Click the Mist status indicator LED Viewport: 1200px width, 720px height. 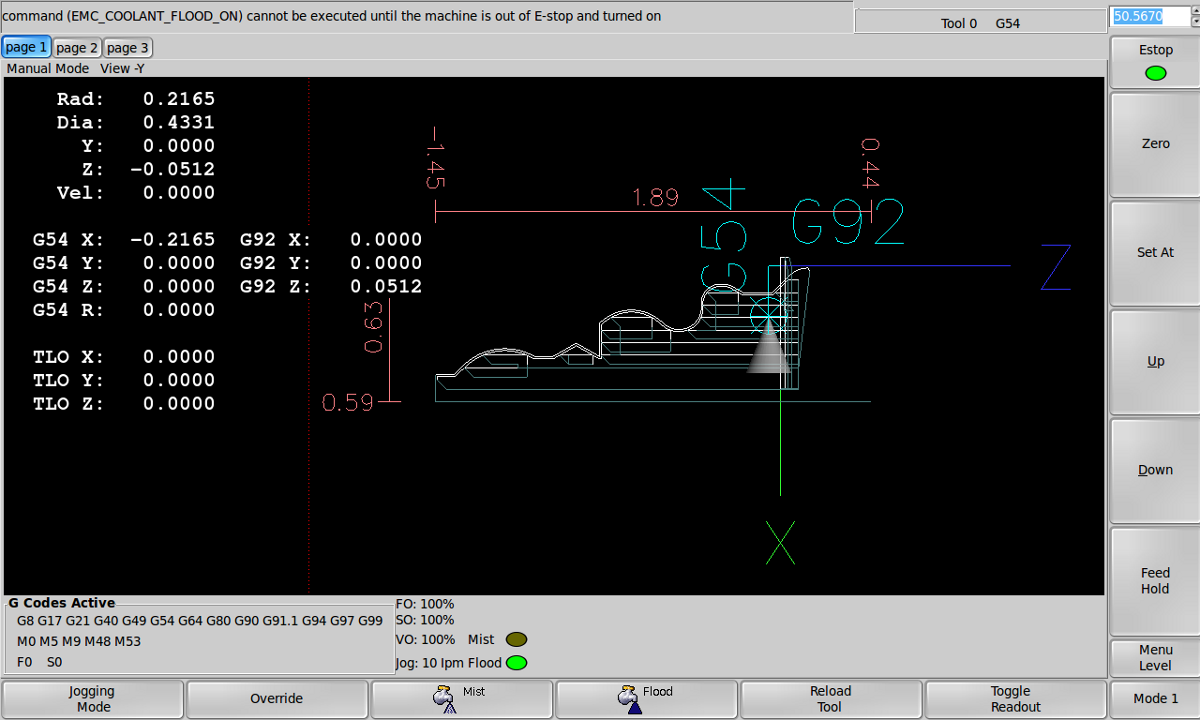tap(517, 640)
